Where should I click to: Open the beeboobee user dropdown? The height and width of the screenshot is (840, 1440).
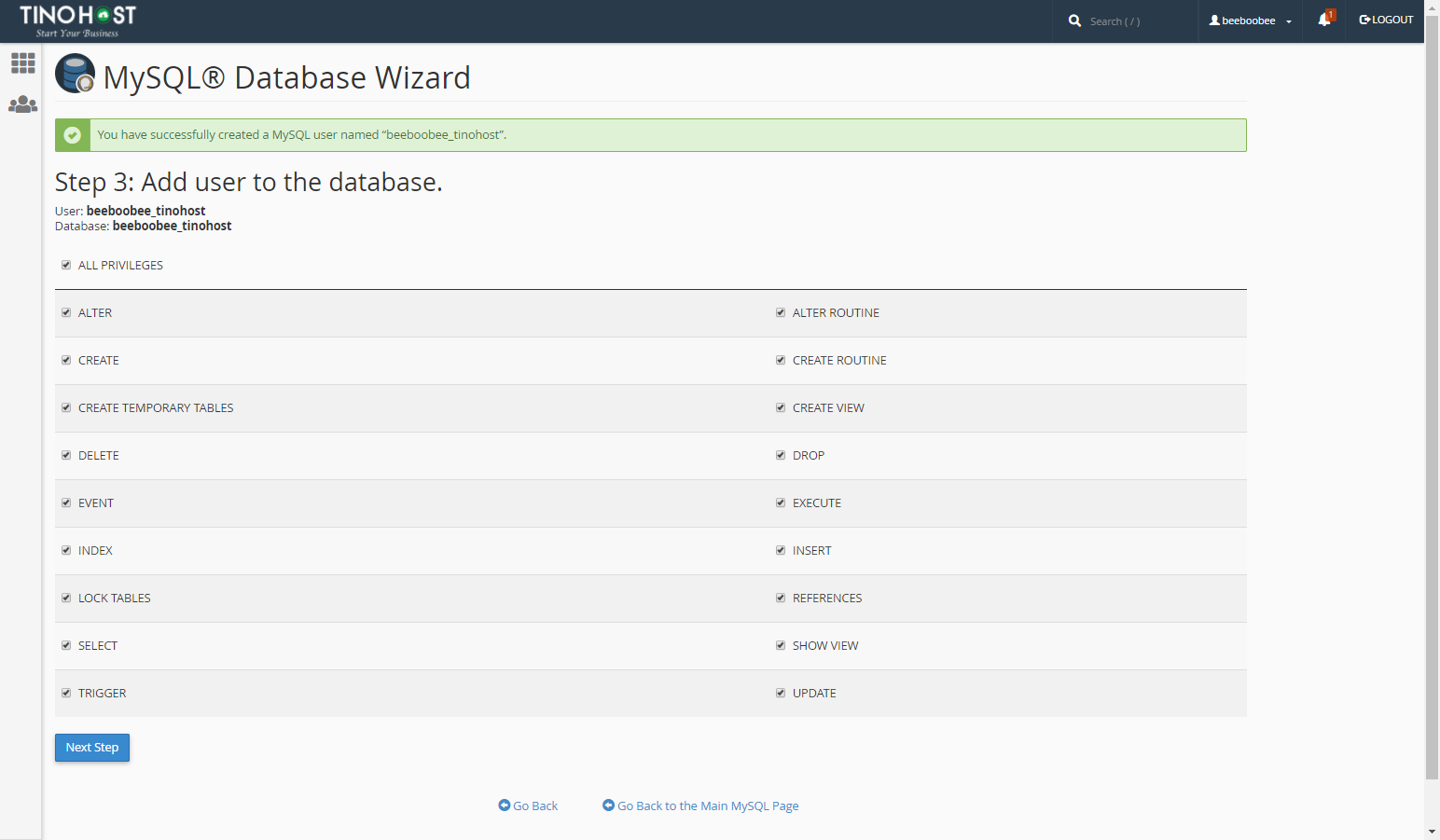(1250, 21)
